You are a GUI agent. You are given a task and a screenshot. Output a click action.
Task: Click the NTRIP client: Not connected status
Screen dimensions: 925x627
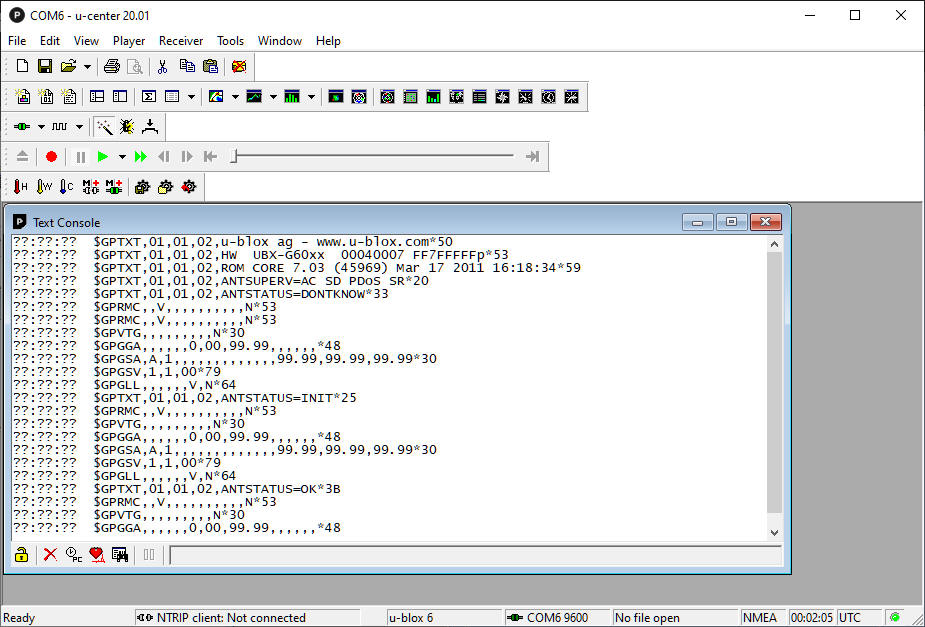point(248,618)
